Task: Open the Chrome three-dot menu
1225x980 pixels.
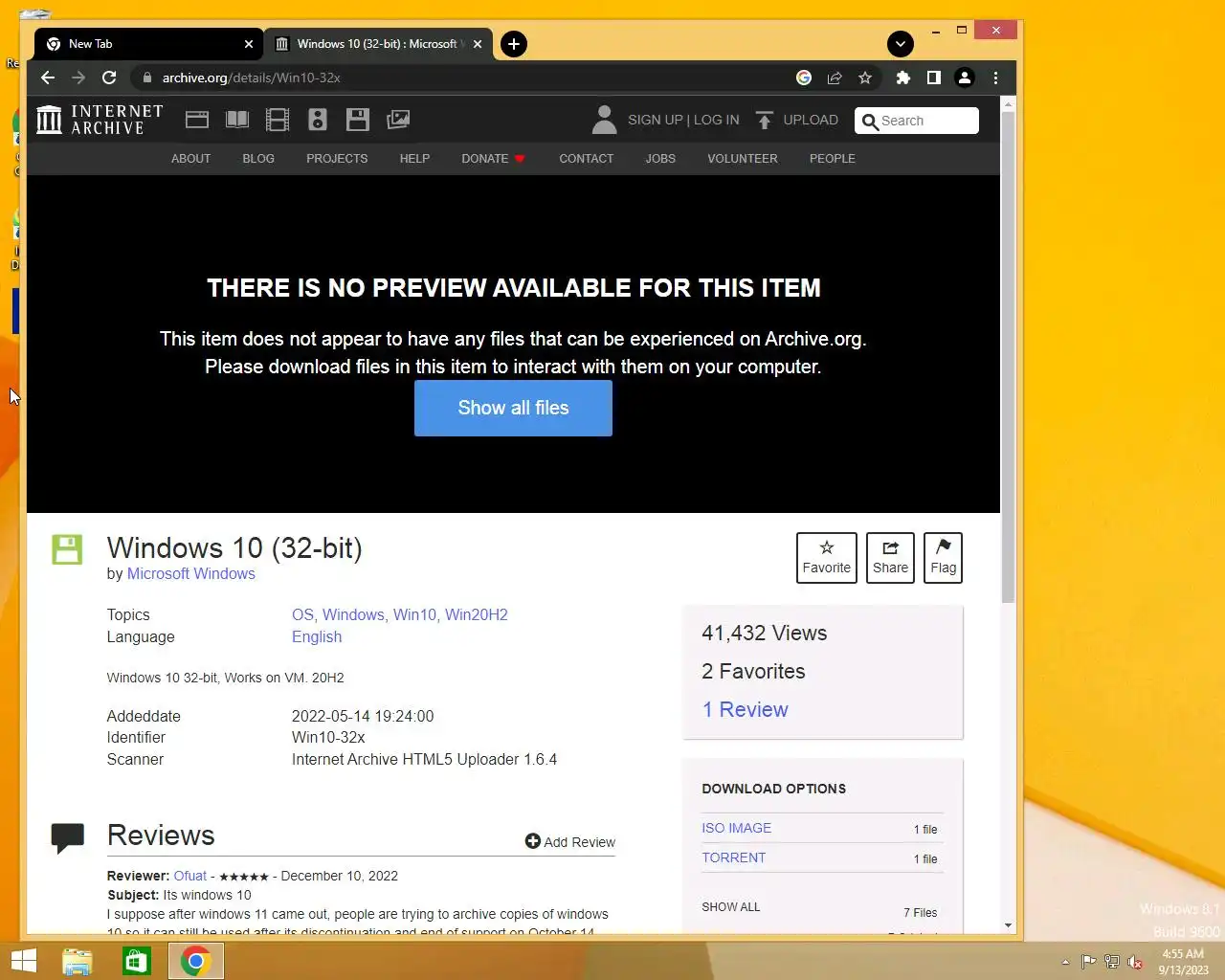Action: pyautogui.click(x=995, y=78)
